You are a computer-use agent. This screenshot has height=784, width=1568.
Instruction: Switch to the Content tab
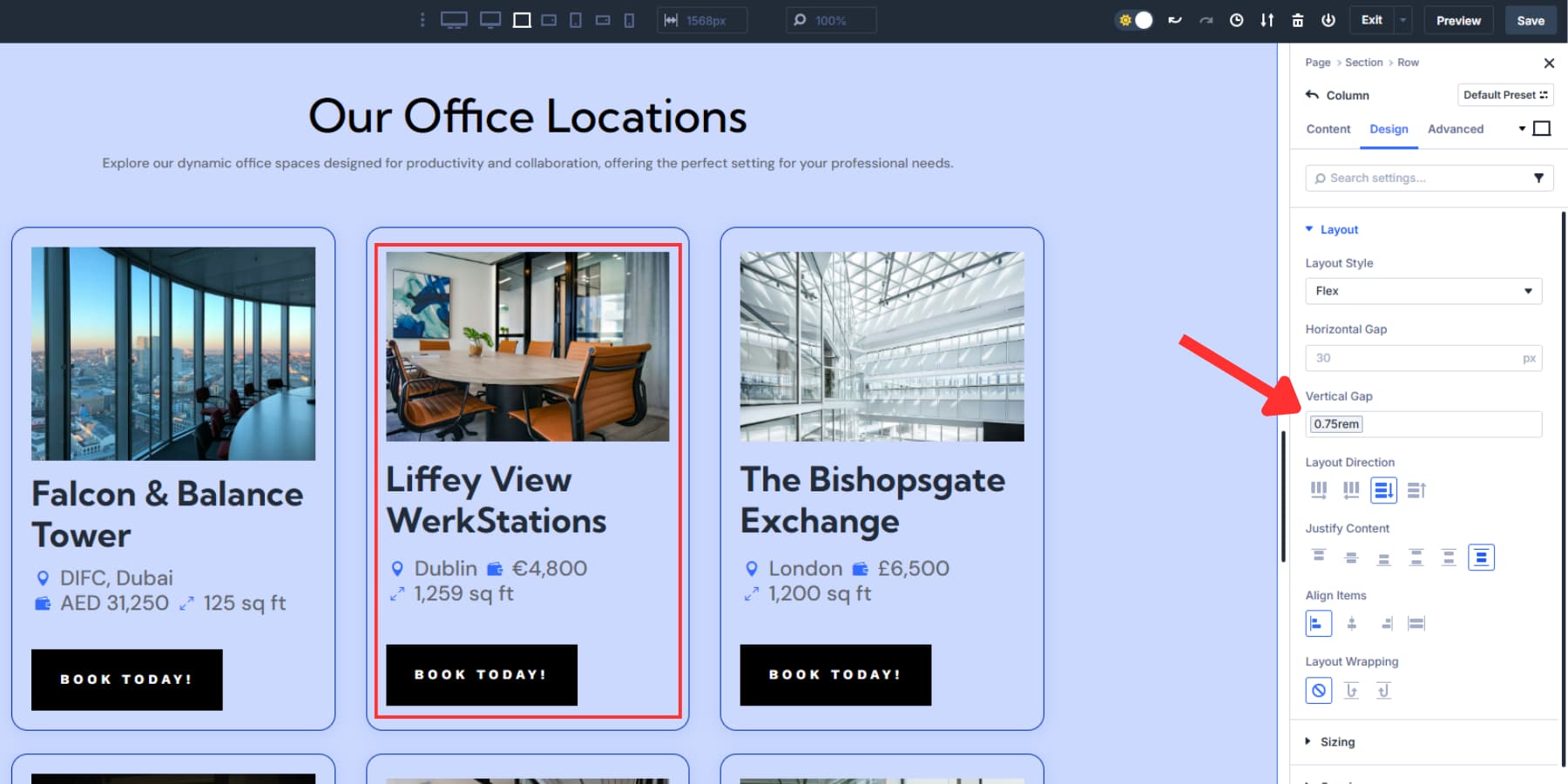(1327, 129)
